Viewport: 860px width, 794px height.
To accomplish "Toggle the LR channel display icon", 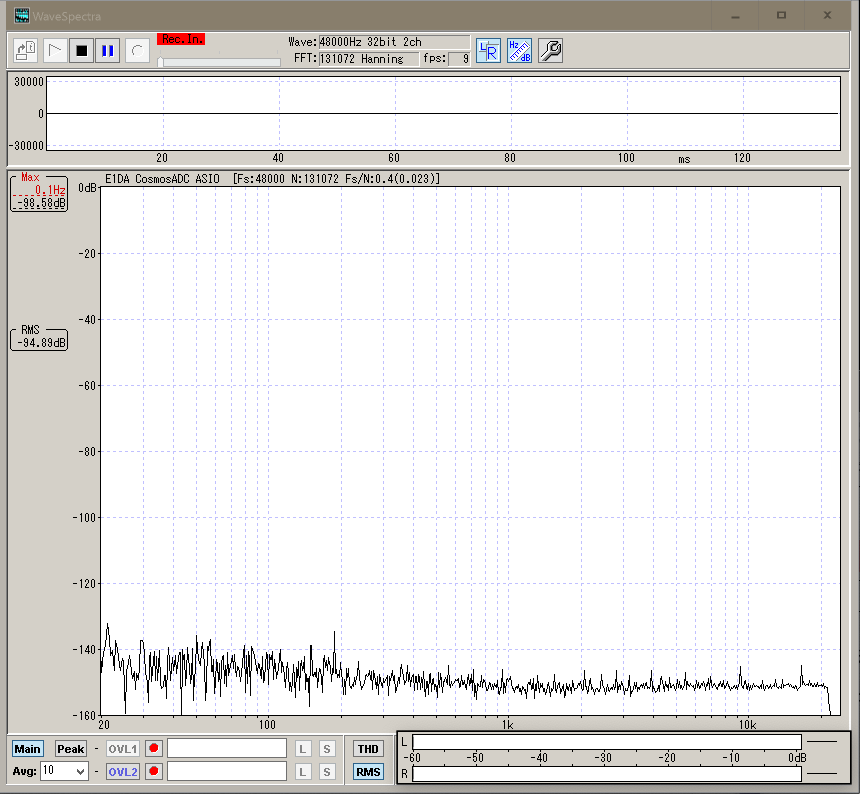I will (x=488, y=51).
